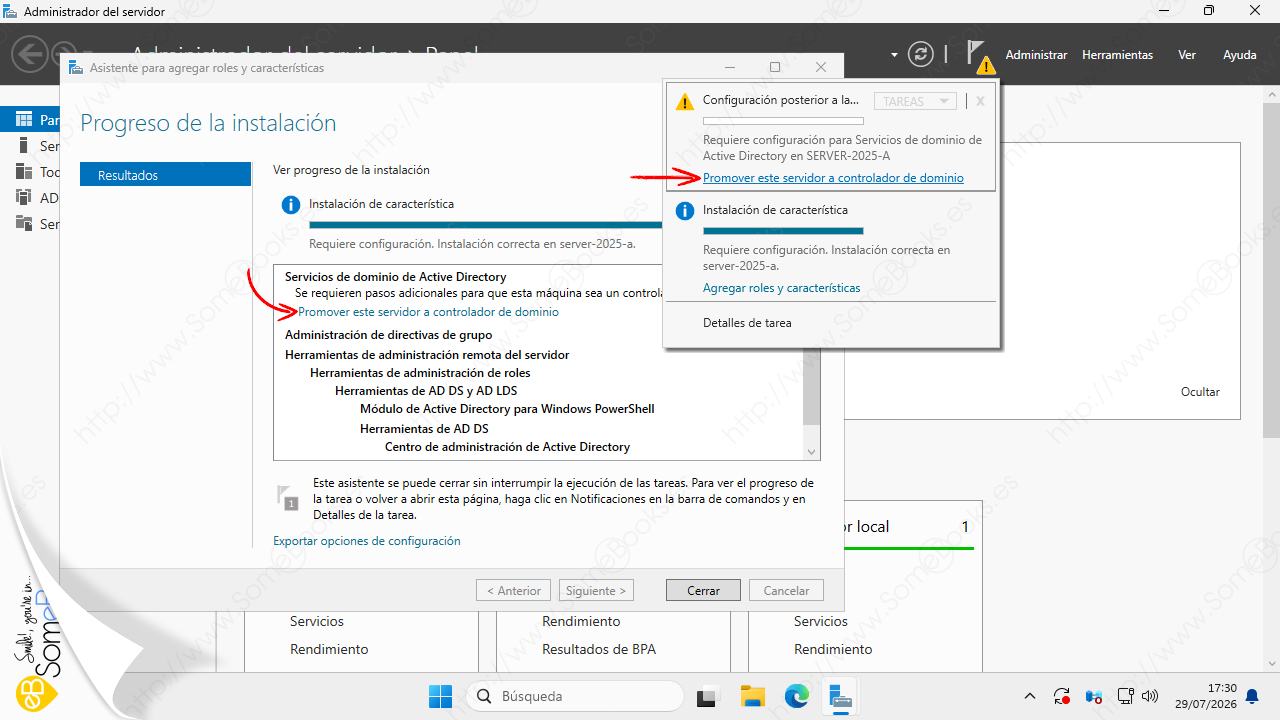Open the Agregar roles y características link
Viewport: 1280px width, 720px height.
tap(781, 288)
